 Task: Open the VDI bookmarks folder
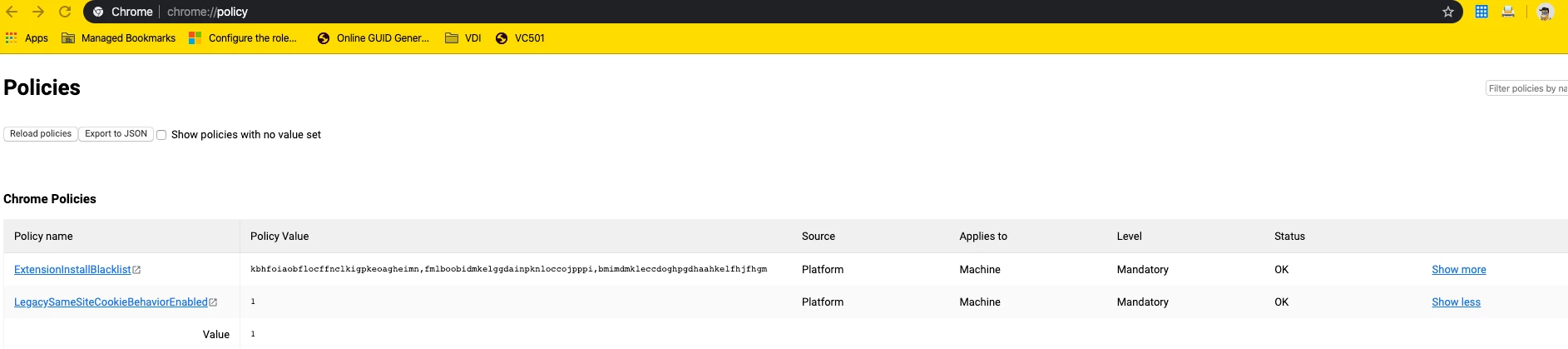click(x=463, y=38)
